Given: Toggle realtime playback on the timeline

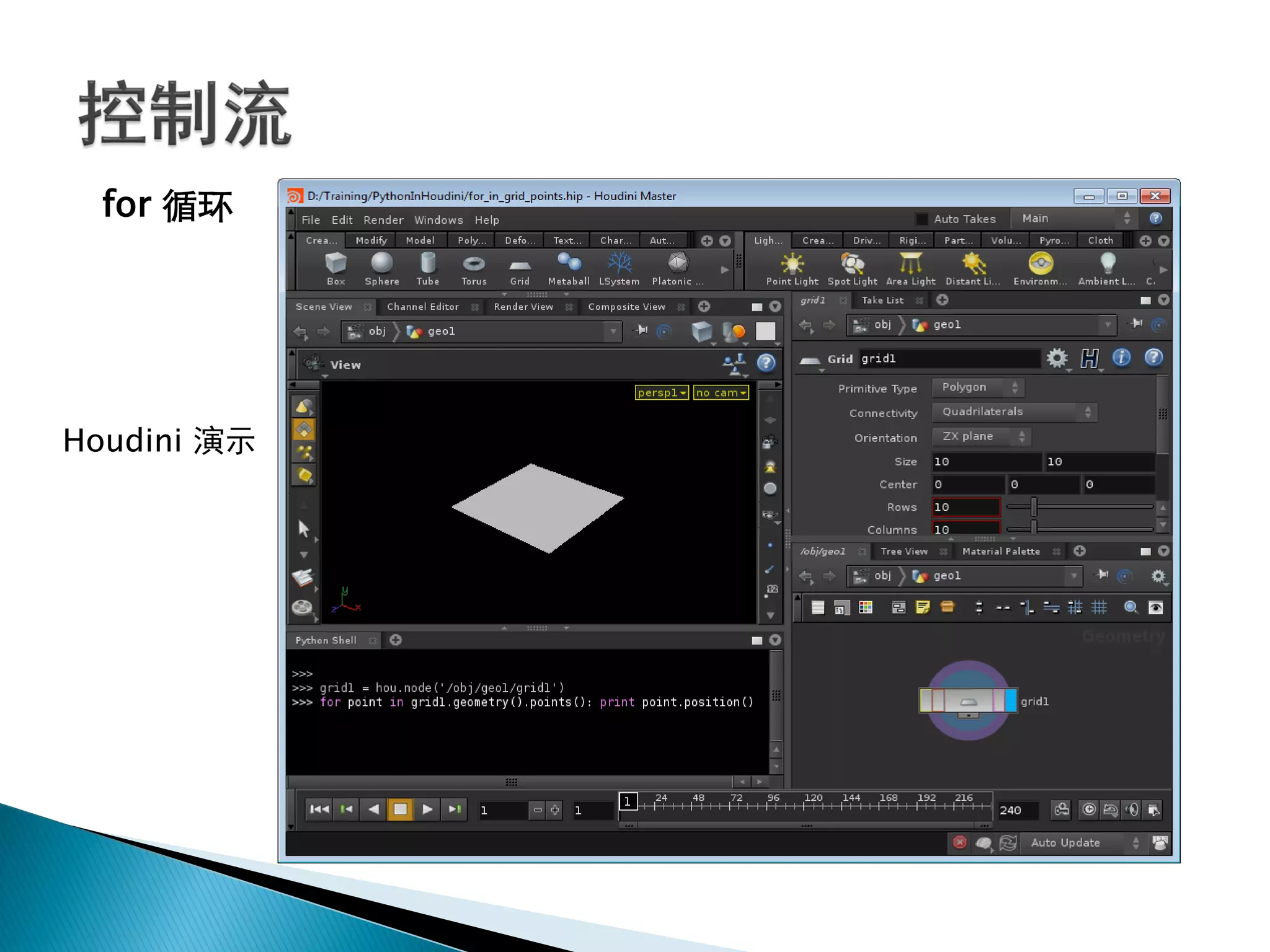Looking at the screenshot, I should pyautogui.click(x=1089, y=809).
